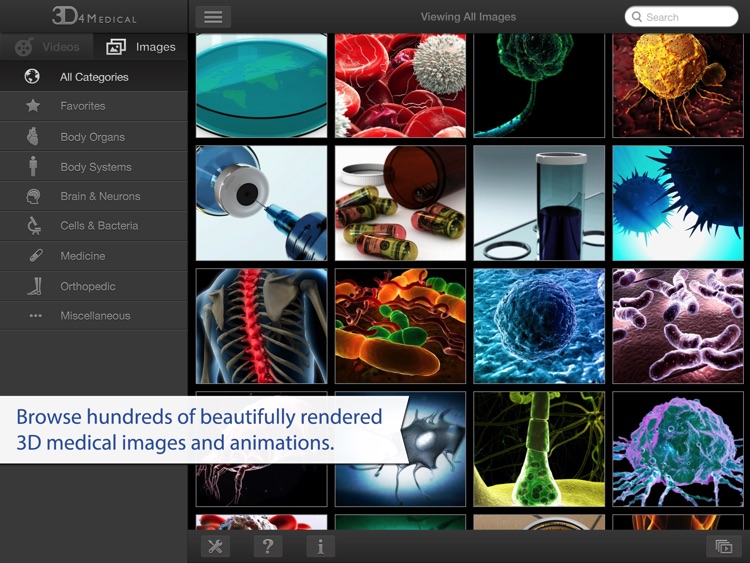Click the magnifier icon in Search
This screenshot has width=750, height=563.
[637, 17]
